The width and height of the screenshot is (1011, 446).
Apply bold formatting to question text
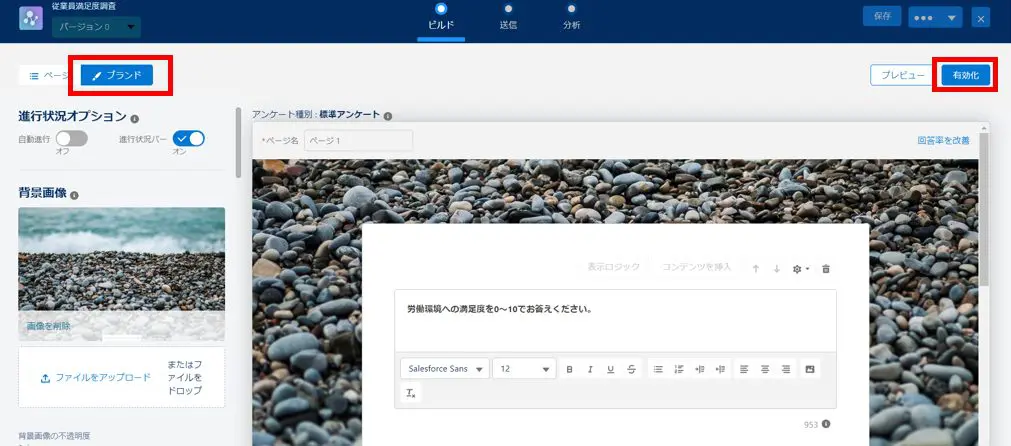click(x=569, y=369)
